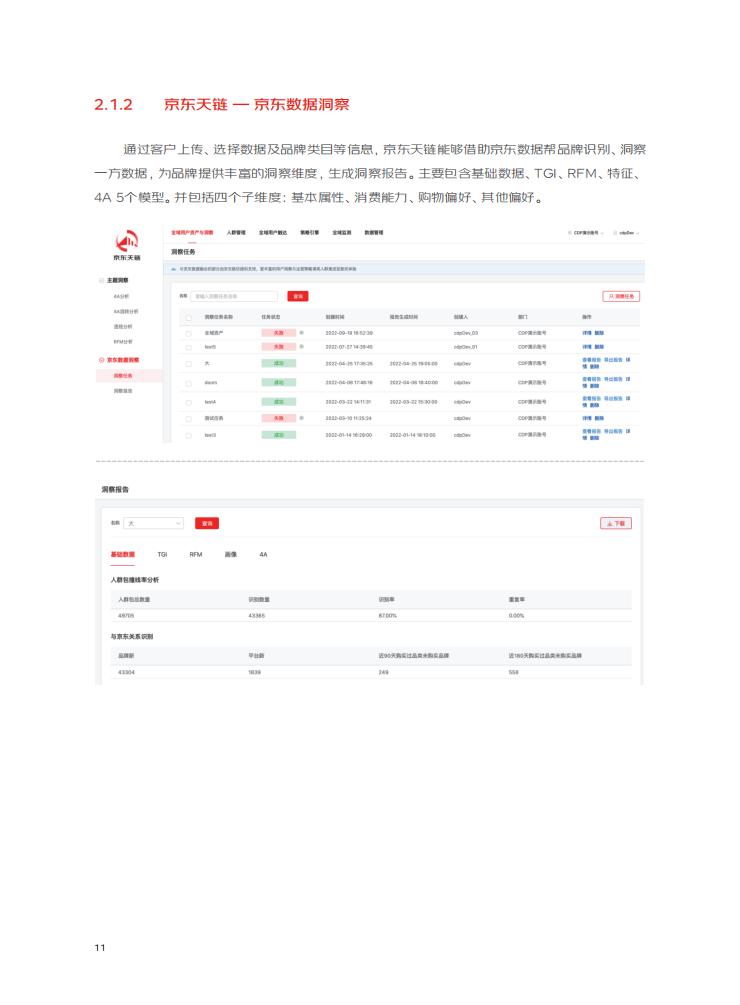This screenshot has width=740, height=1005.
Task: Select the 全域用户资产与洞察 top tab
Action: 192,233
